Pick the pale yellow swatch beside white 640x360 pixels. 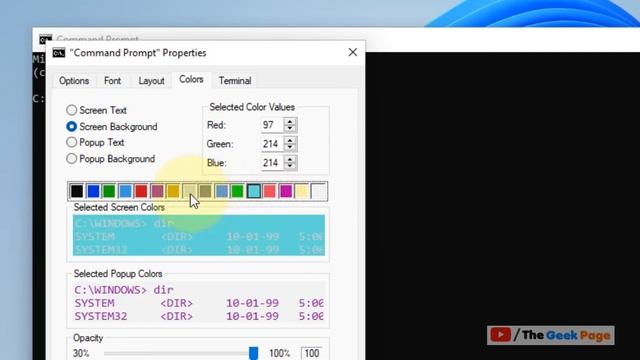point(302,191)
